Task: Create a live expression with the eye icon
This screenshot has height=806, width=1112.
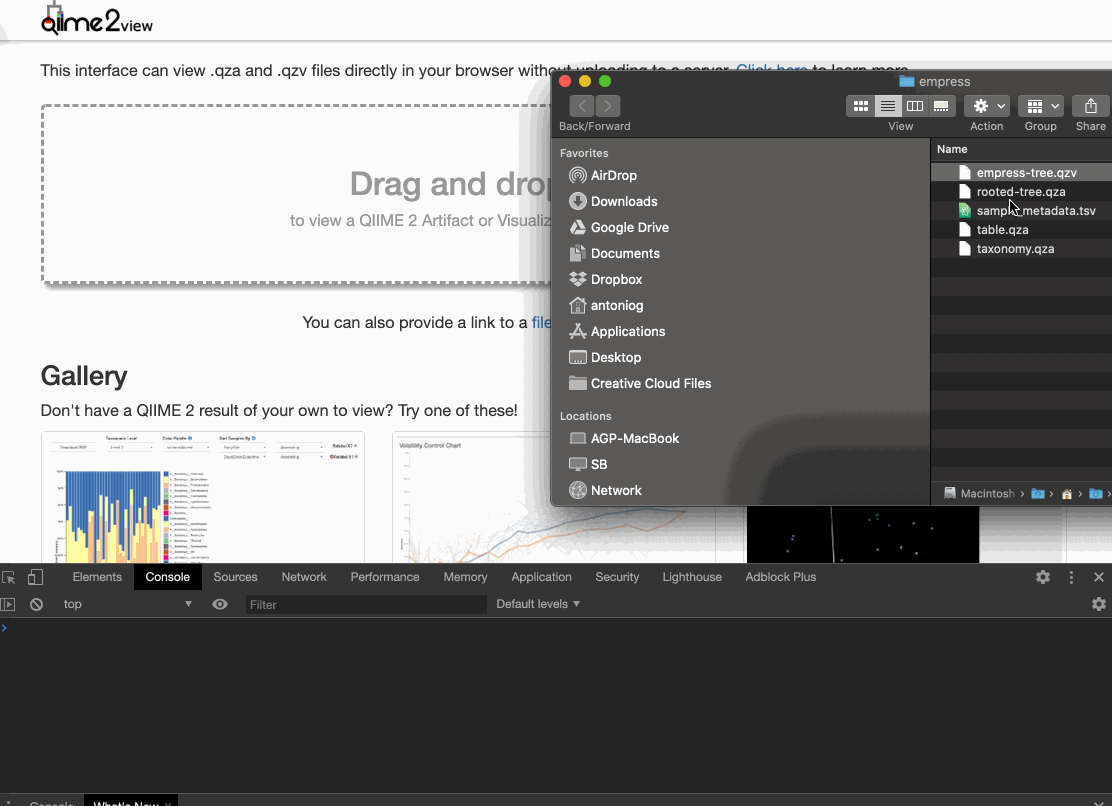Action: [x=220, y=604]
